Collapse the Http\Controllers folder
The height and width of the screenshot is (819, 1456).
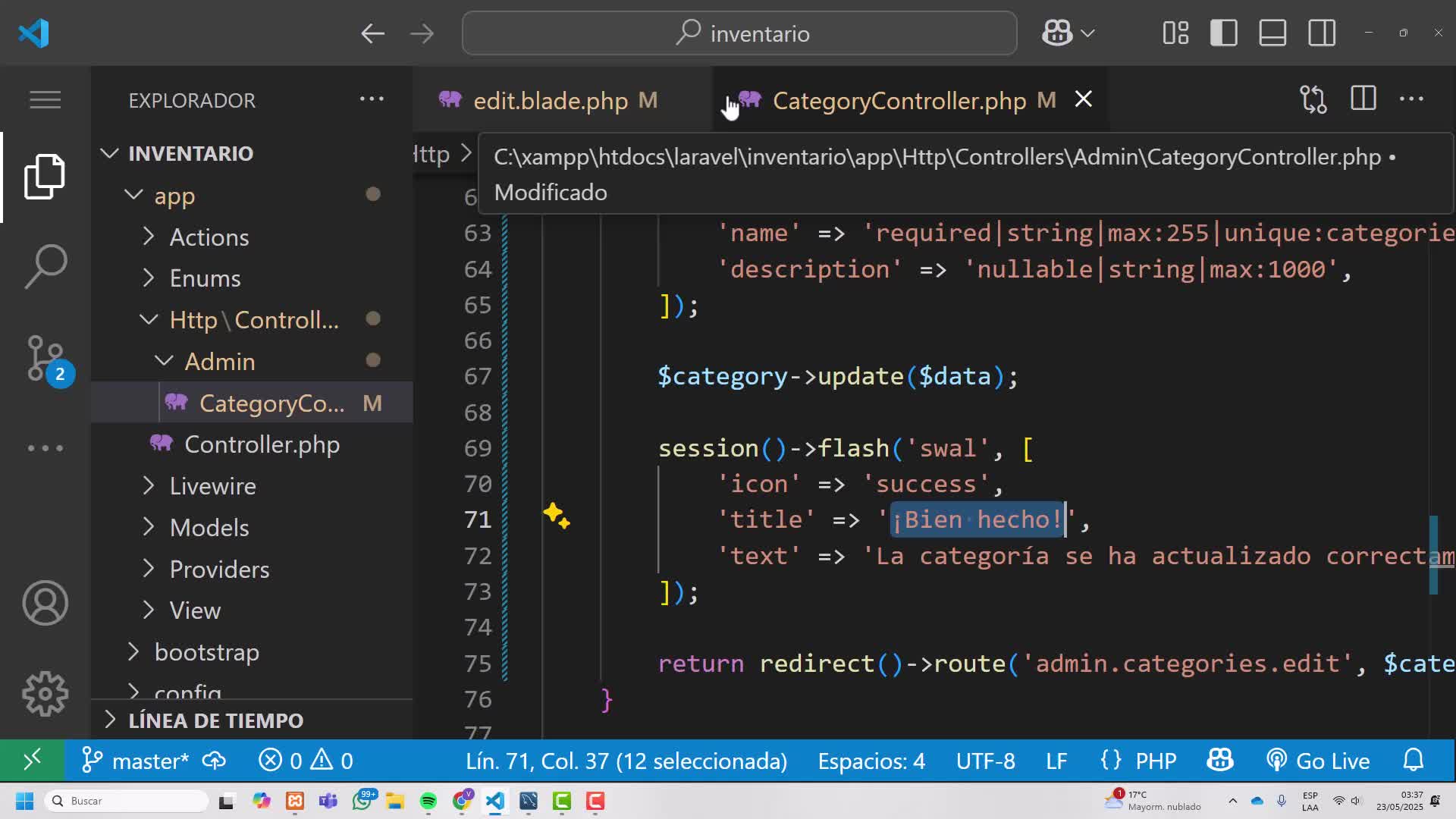(x=252, y=320)
